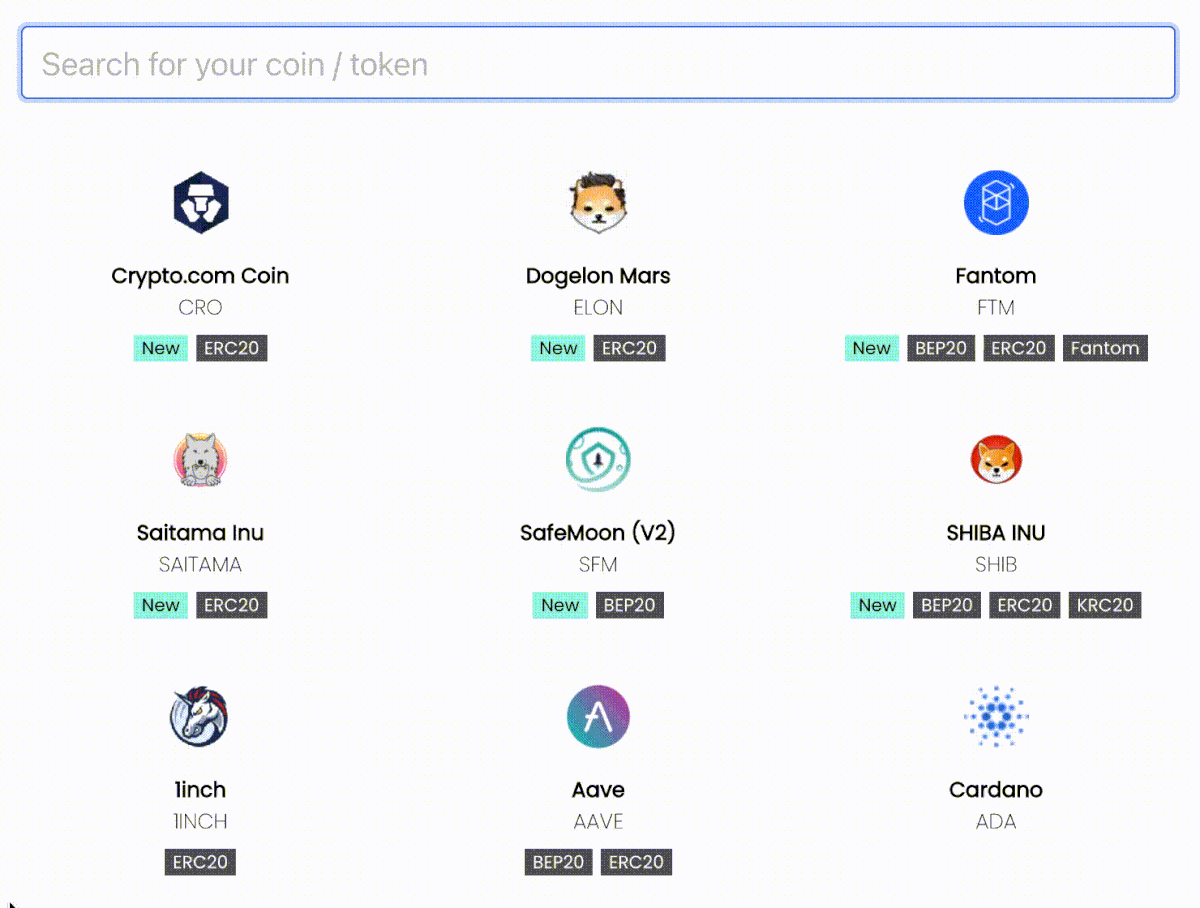Image resolution: width=1200 pixels, height=908 pixels.
Task: Open the Cardano name link
Action: (996, 790)
